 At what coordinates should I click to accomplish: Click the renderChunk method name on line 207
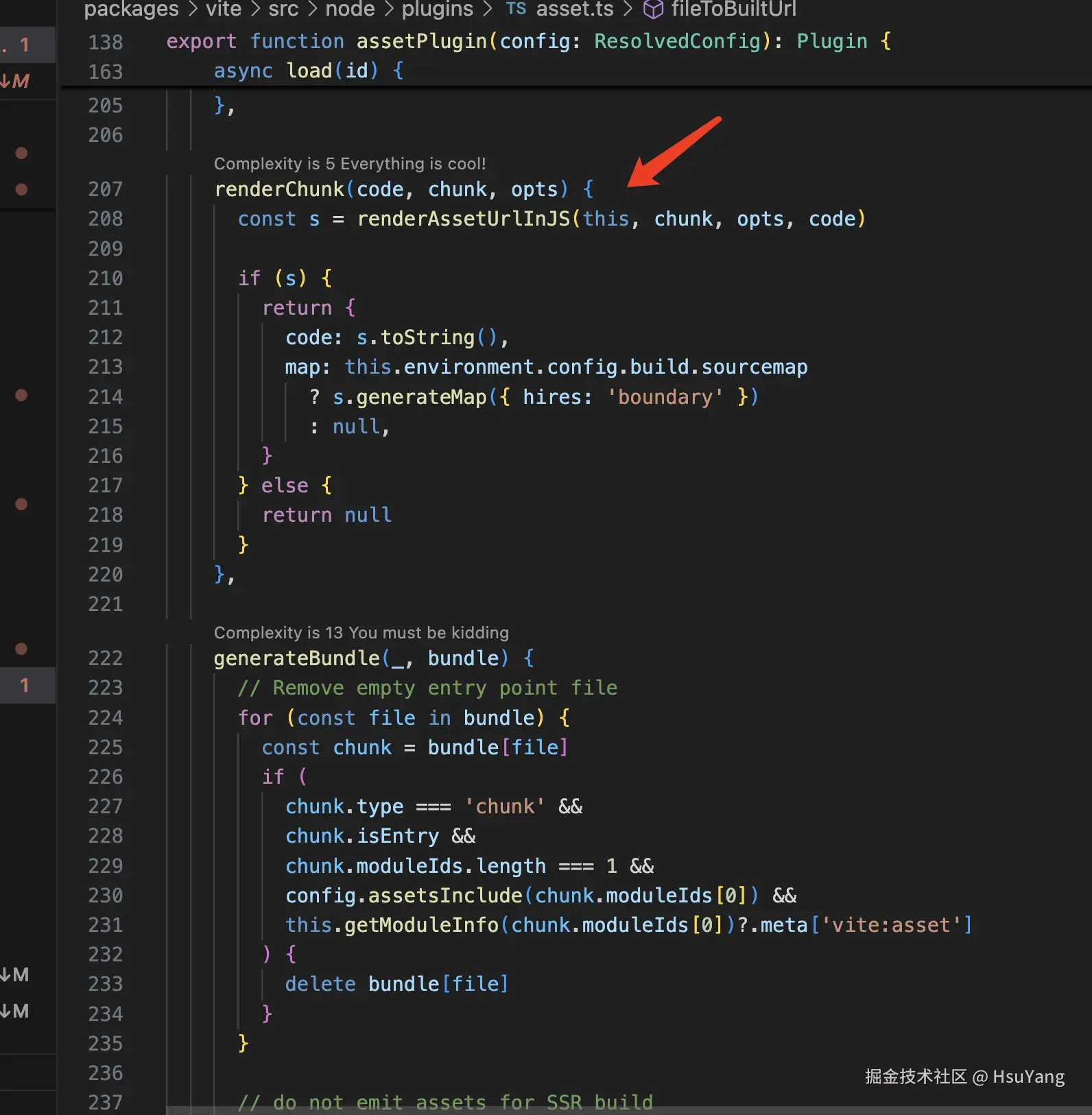point(279,189)
